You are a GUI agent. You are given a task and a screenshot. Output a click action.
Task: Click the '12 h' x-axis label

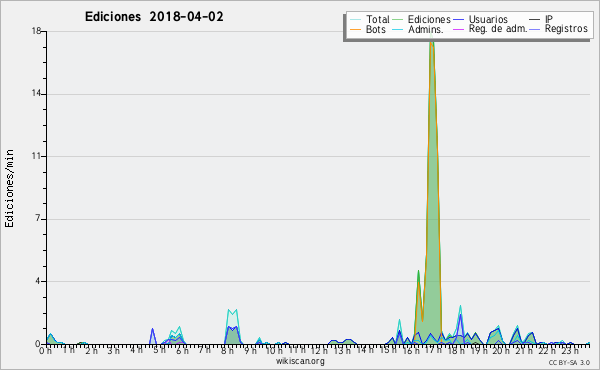tap(320, 351)
